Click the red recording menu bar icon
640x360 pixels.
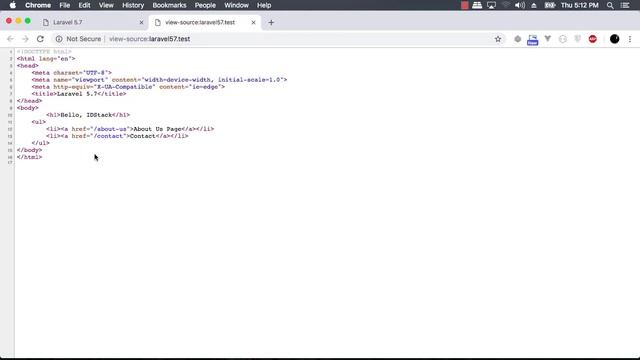[464, 5]
